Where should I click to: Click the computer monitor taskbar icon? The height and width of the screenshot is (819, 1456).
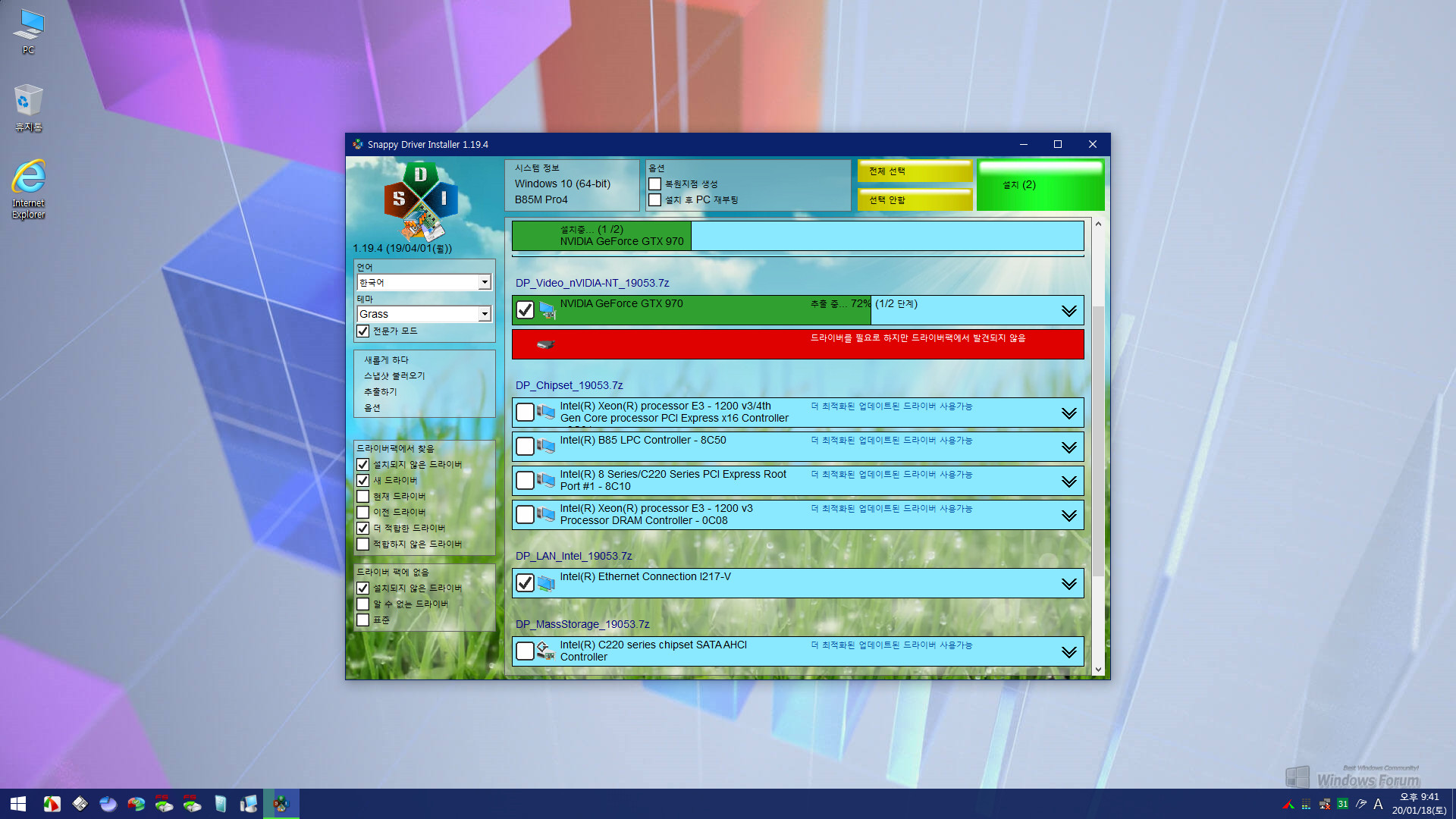[x=249, y=804]
